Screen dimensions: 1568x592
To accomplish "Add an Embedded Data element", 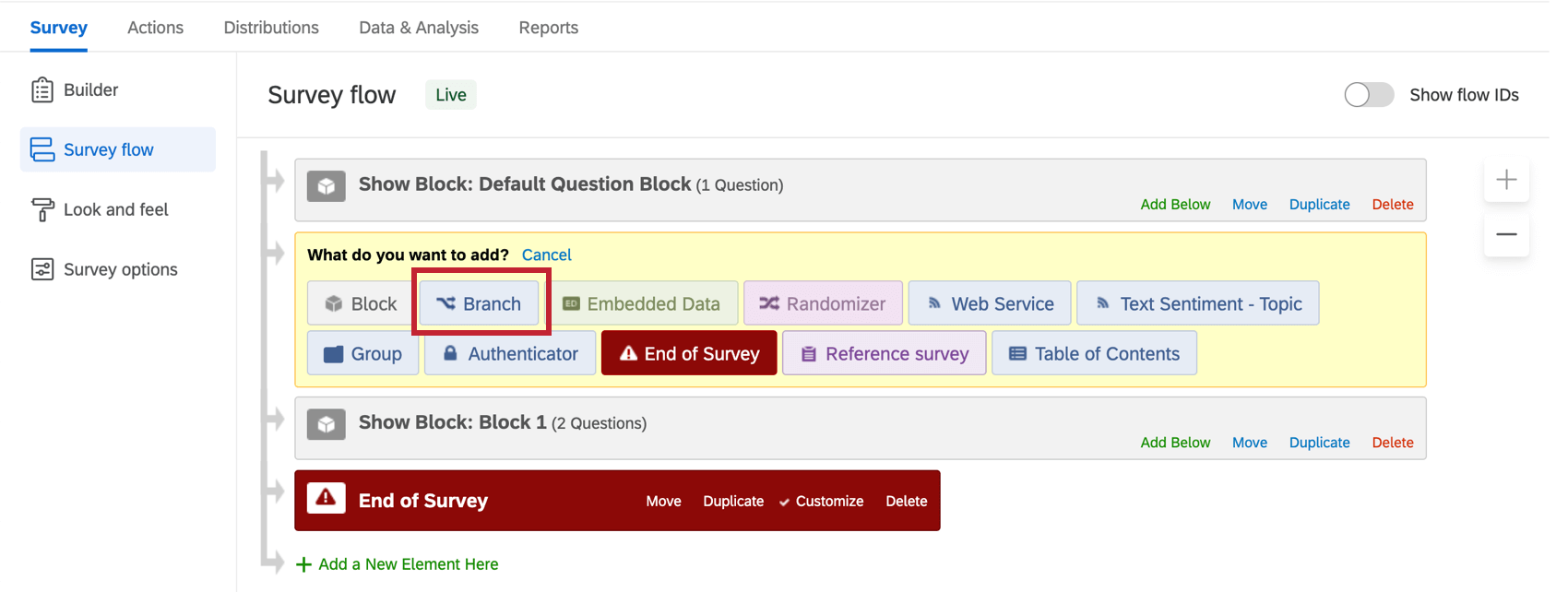I will 642,303.
